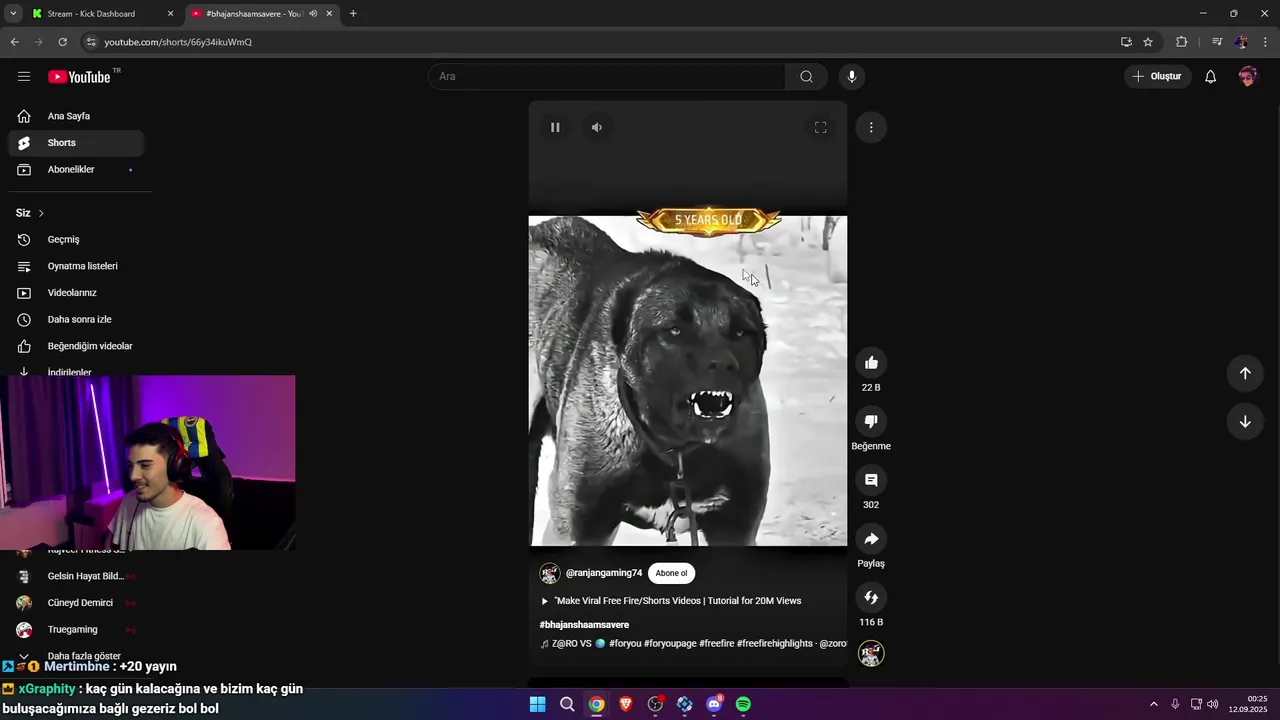The width and height of the screenshot is (1280, 720).
Task: Open the tab search dropdown arrow
Action: pyautogui.click(x=13, y=14)
